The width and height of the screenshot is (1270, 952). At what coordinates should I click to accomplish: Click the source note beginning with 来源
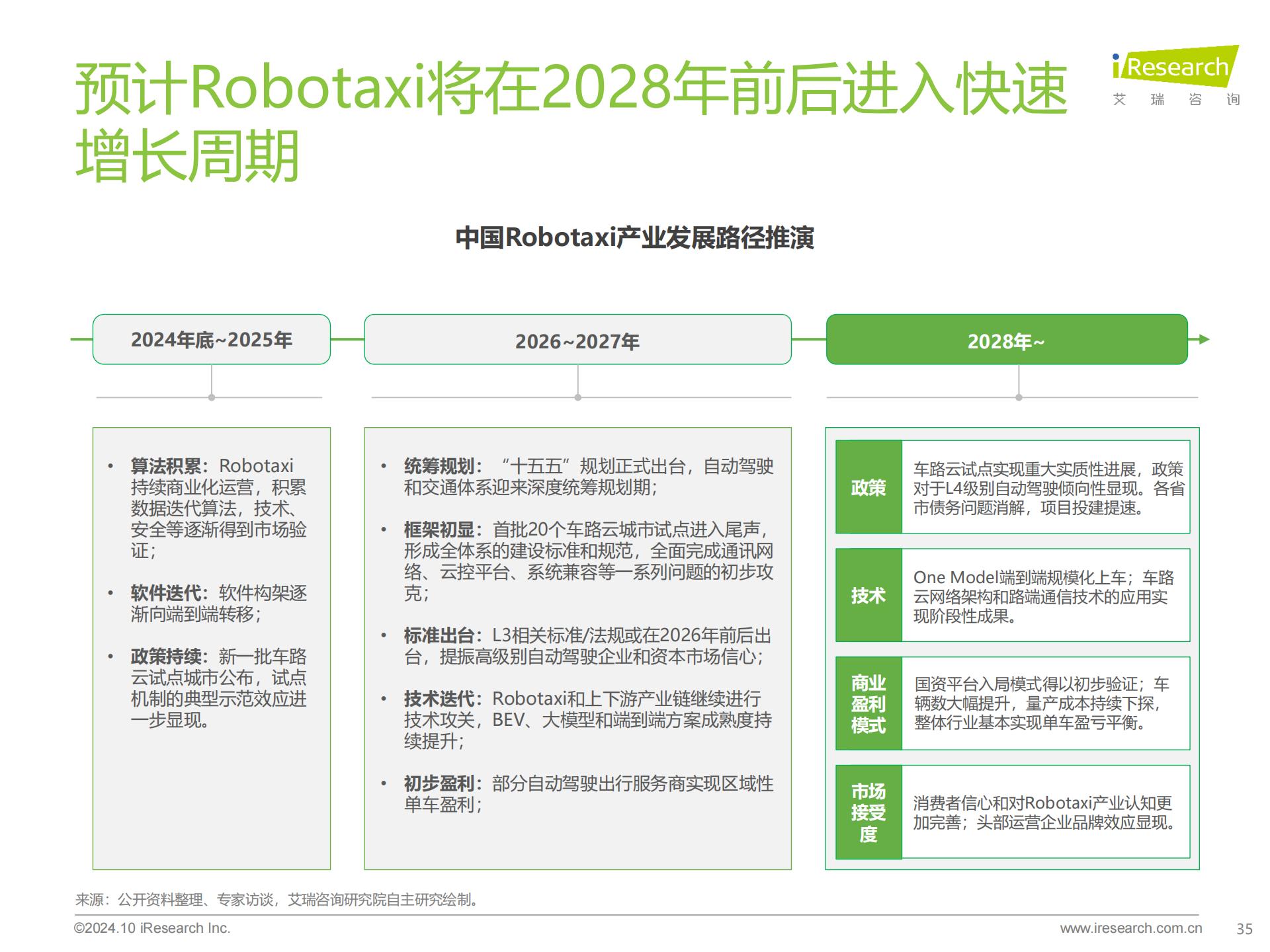tap(277, 899)
